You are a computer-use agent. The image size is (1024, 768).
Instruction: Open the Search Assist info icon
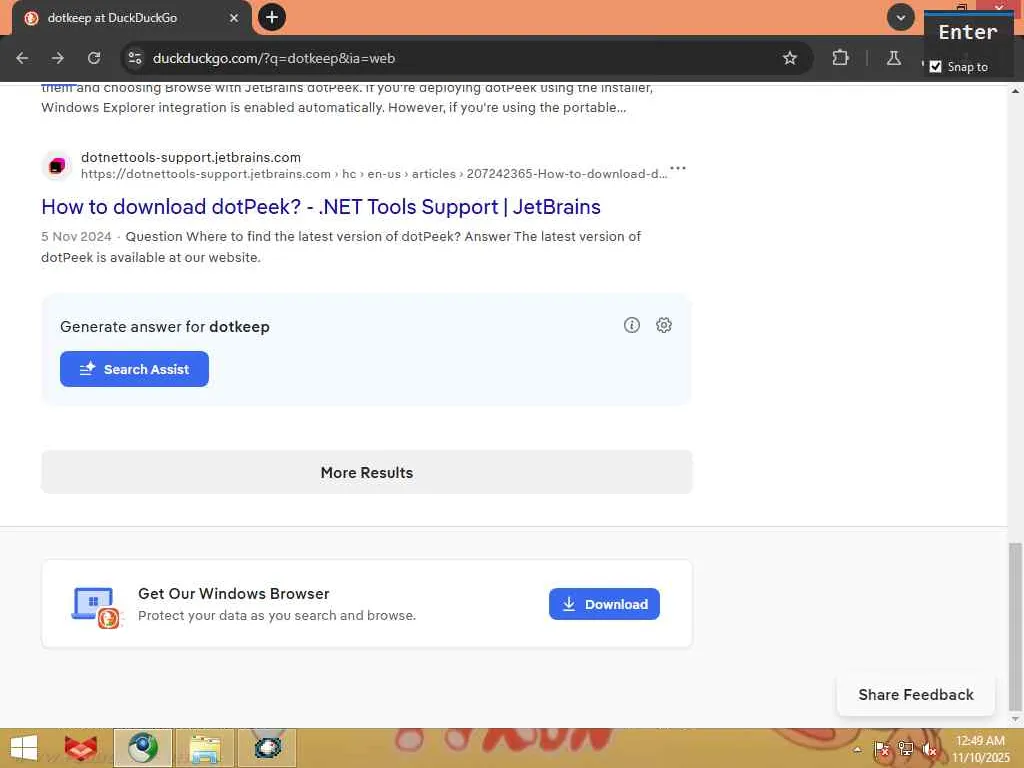632,325
